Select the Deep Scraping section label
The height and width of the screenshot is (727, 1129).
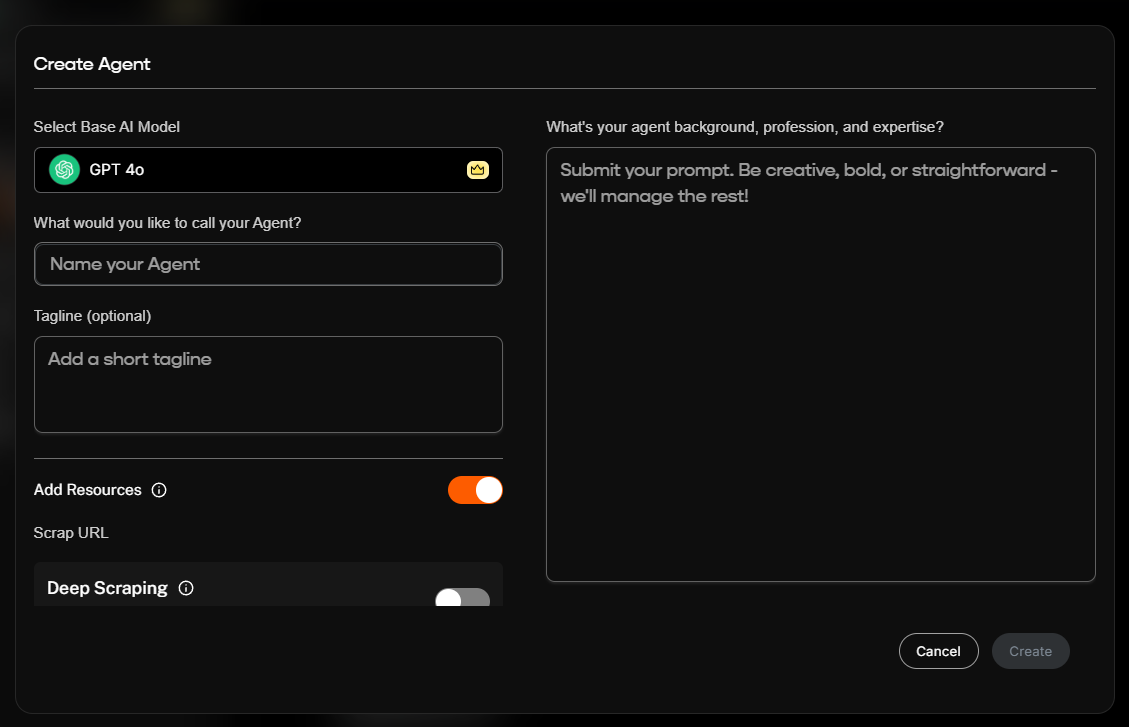107,588
